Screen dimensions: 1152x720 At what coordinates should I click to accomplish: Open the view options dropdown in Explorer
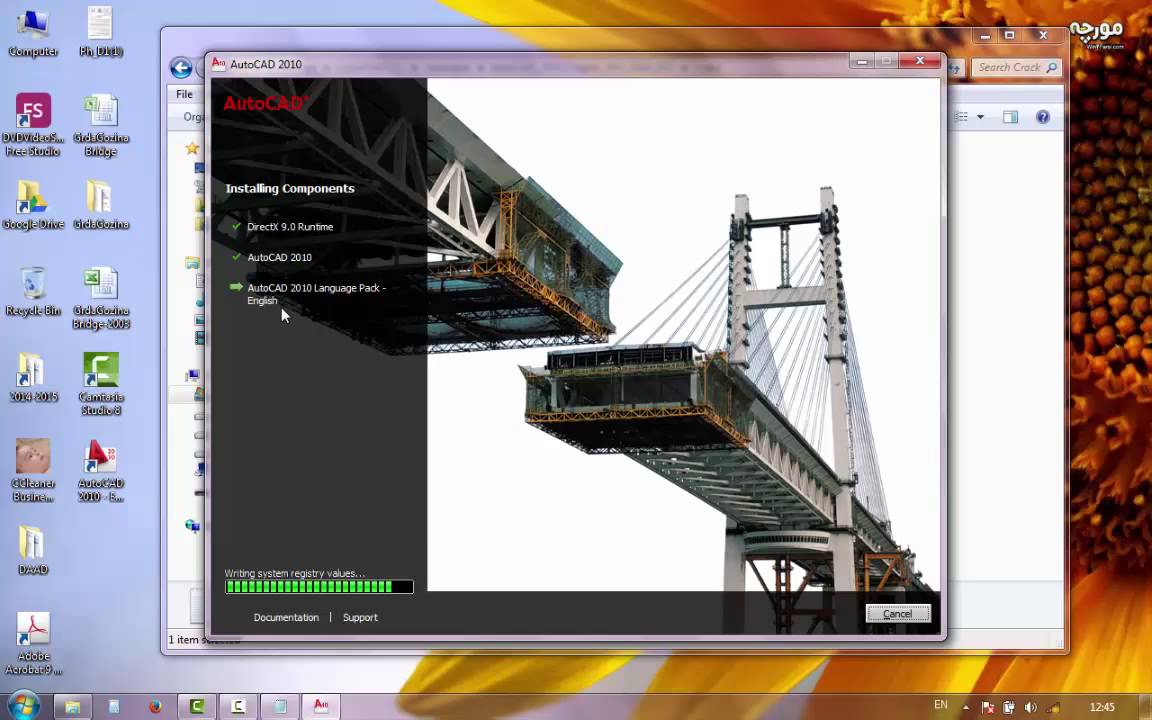tap(980, 117)
